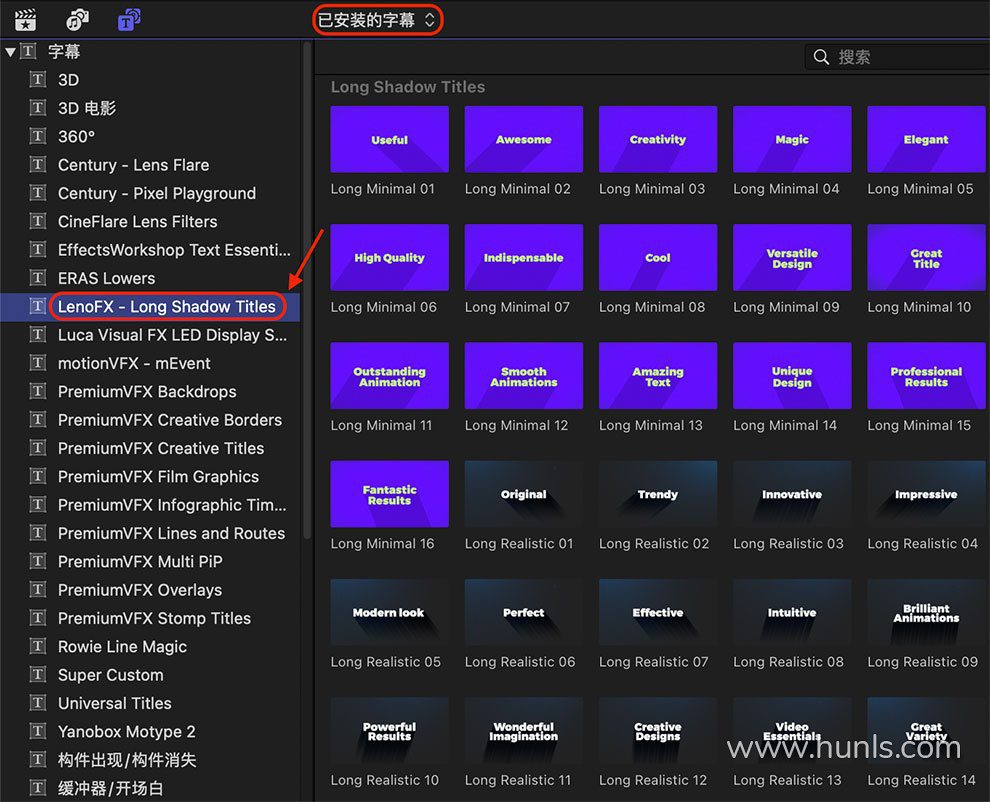Open the Titles and Generators sidebar icon
This screenshot has height=802, width=990.
(129, 20)
